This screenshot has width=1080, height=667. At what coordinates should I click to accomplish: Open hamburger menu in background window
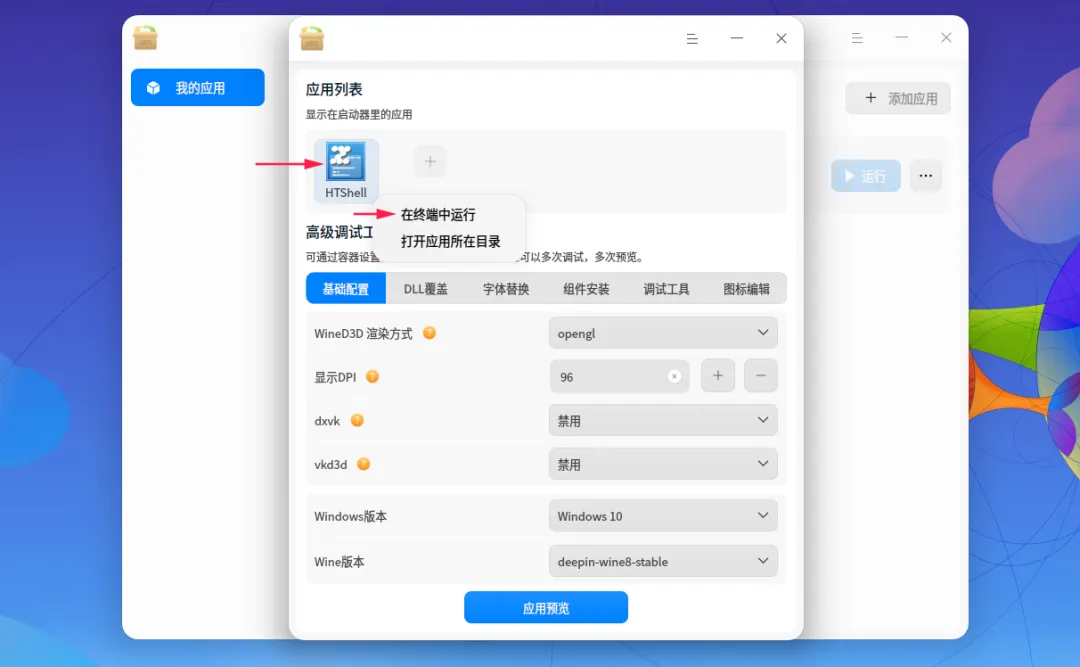[x=857, y=38]
